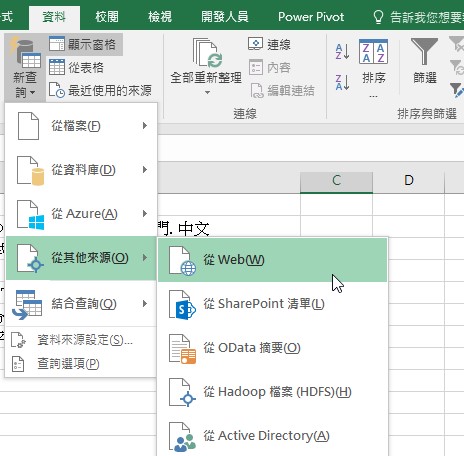Switch to the 開發人員 ribbon tab
The width and height of the screenshot is (464, 456).
point(225,17)
